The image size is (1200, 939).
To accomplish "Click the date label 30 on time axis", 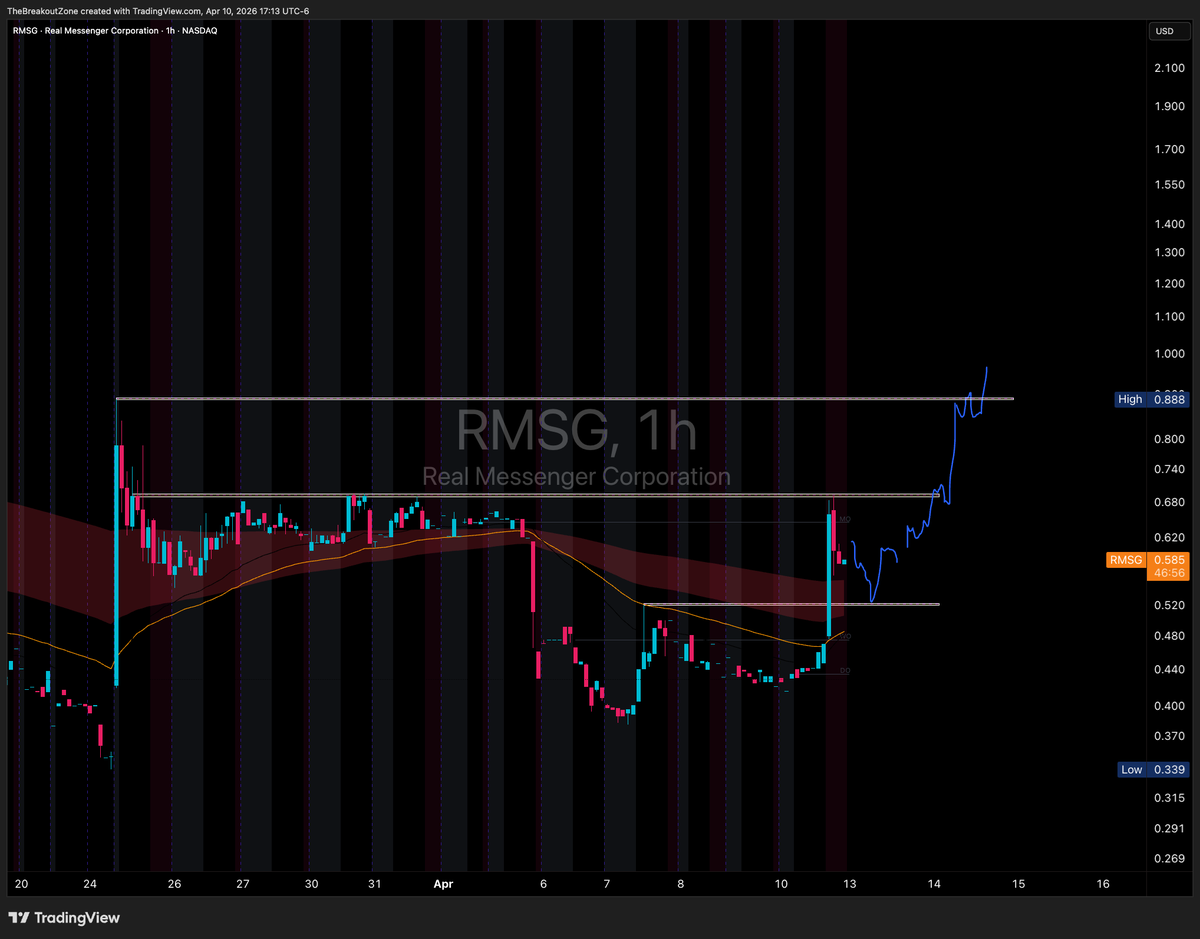I will [312, 884].
